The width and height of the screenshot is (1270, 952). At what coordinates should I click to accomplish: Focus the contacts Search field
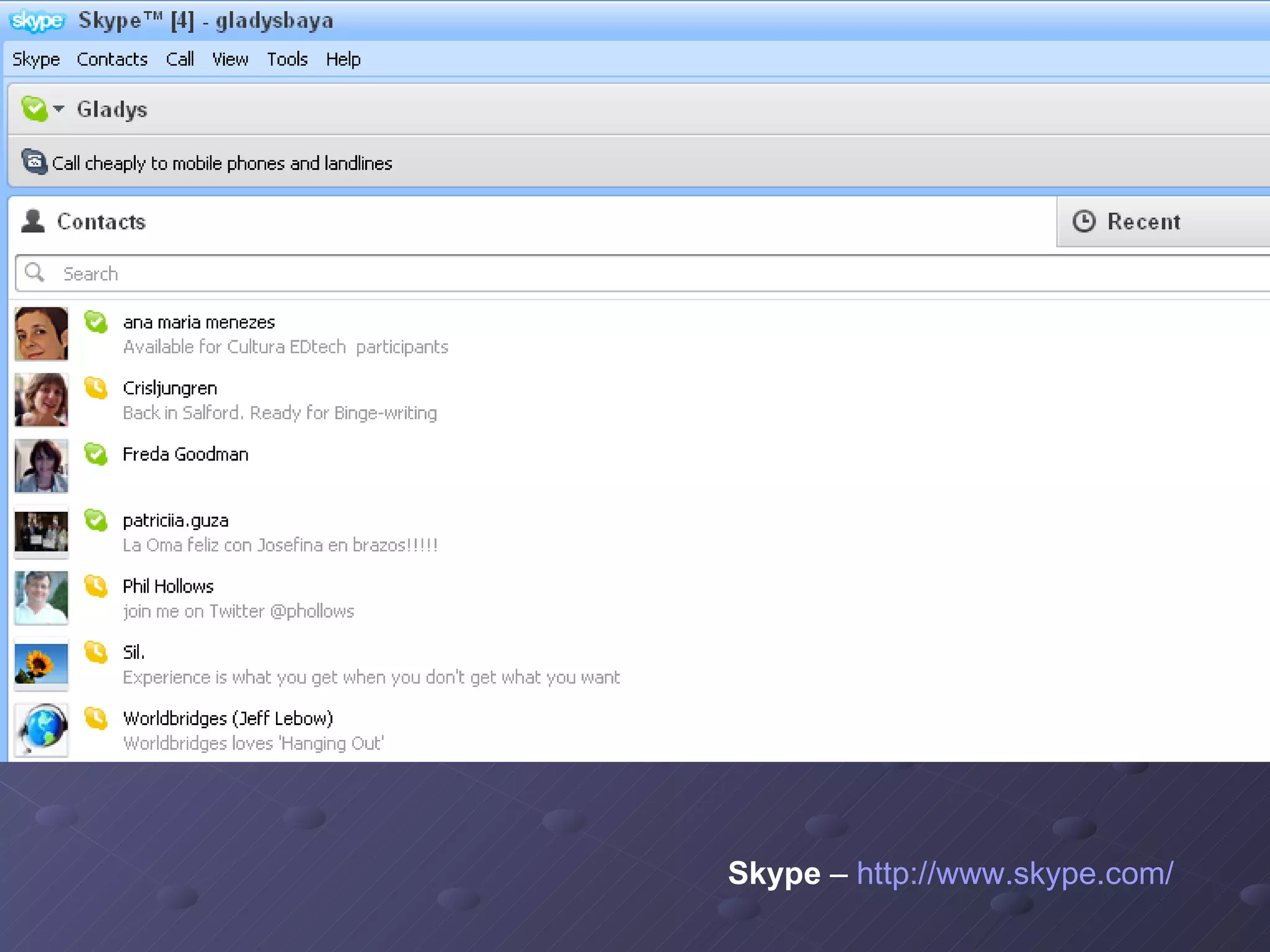tap(642, 273)
